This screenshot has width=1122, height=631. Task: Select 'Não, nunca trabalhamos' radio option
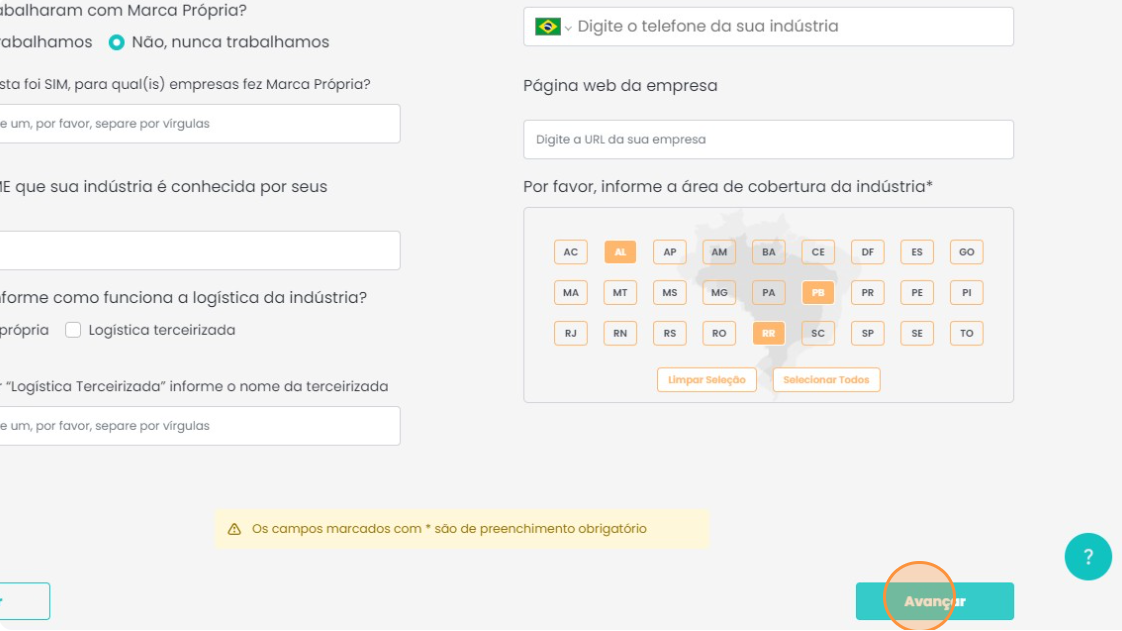117,42
